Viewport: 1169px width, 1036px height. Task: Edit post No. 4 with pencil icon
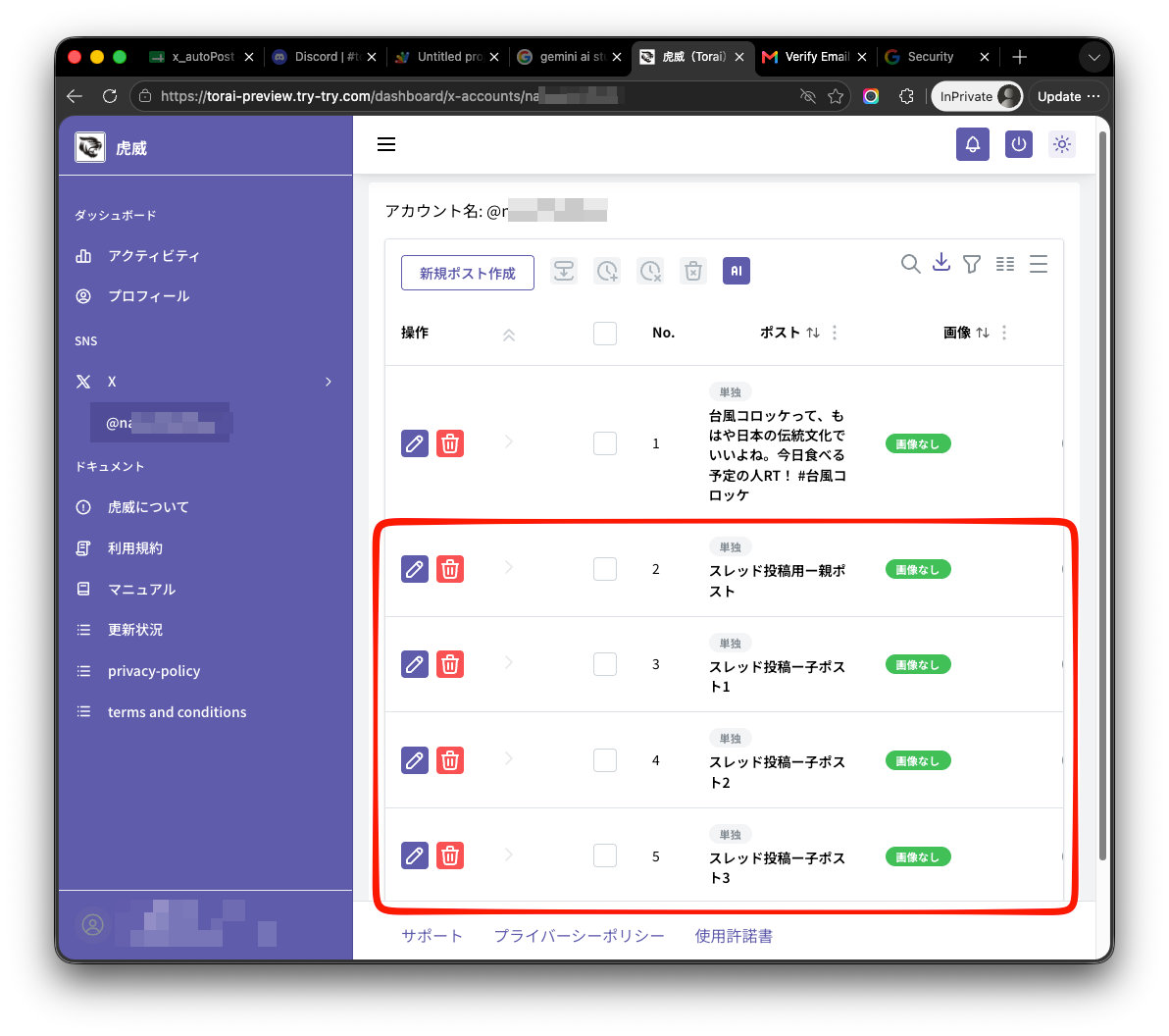click(x=415, y=760)
